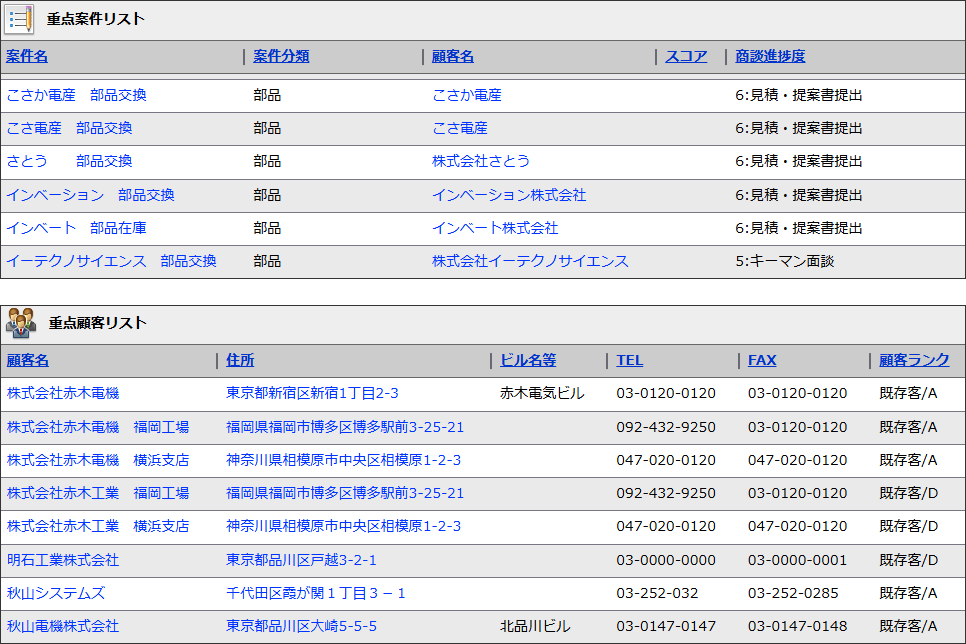Screen dimensions: 966x644
Task: Sort by 案件分類 column header
Action: coord(281,57)
